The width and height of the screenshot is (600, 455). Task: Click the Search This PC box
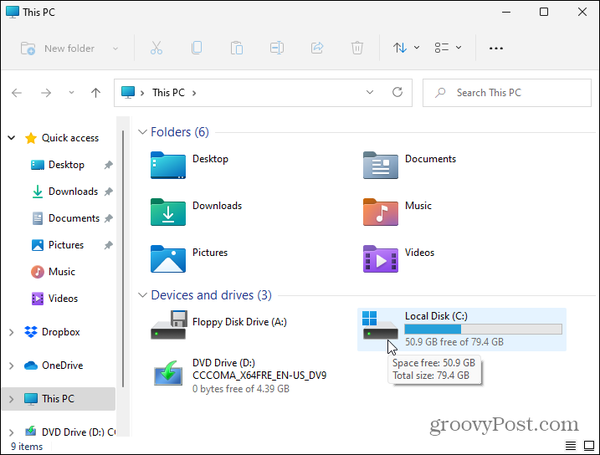click(507, 93)
